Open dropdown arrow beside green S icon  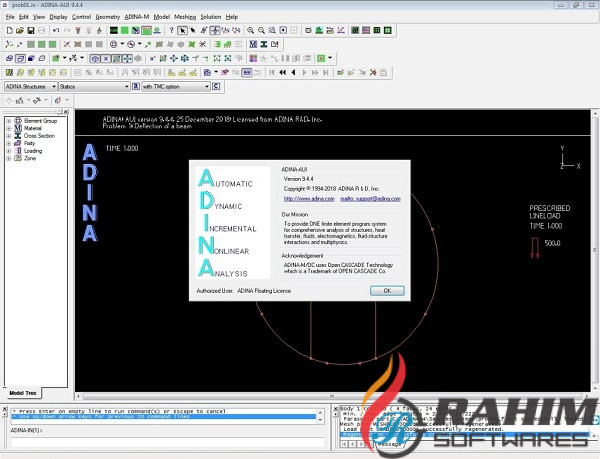pos(330,58)
